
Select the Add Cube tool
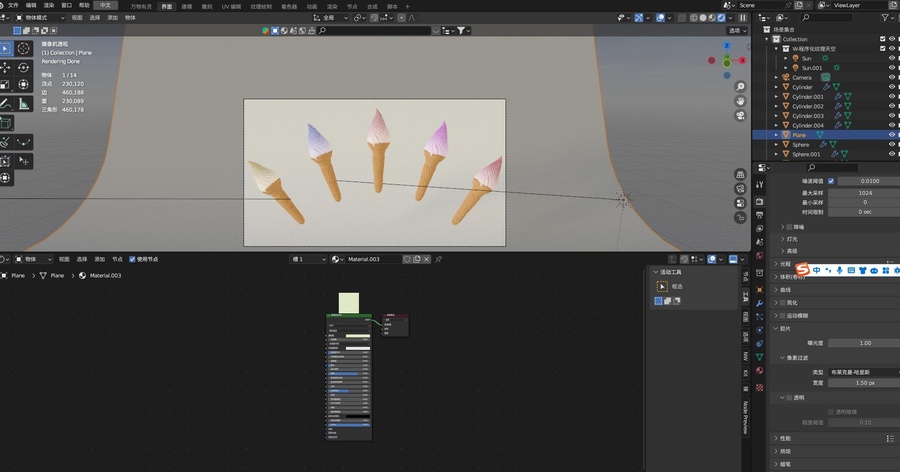6,123
